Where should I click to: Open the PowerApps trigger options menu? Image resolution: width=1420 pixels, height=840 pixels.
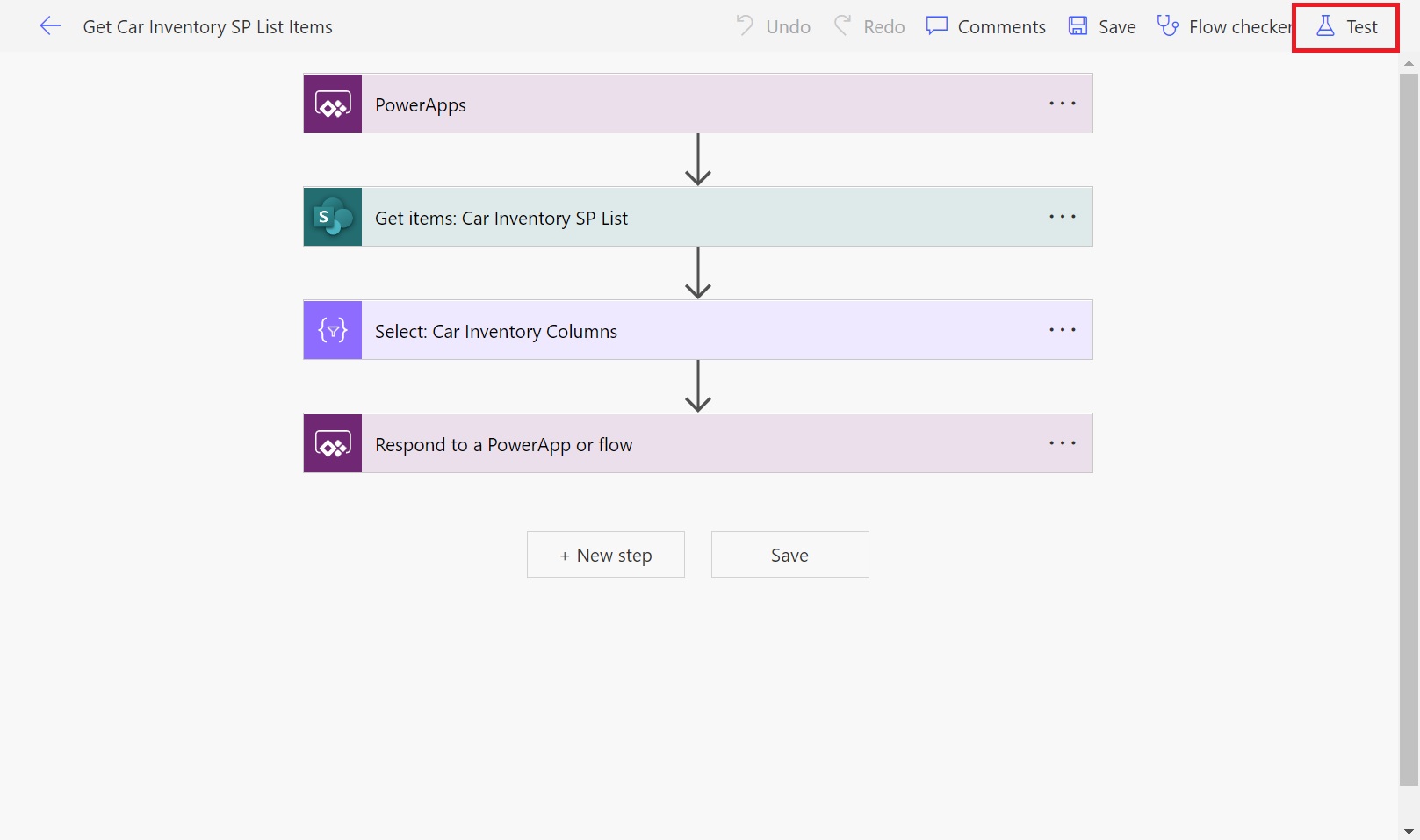1062,104
